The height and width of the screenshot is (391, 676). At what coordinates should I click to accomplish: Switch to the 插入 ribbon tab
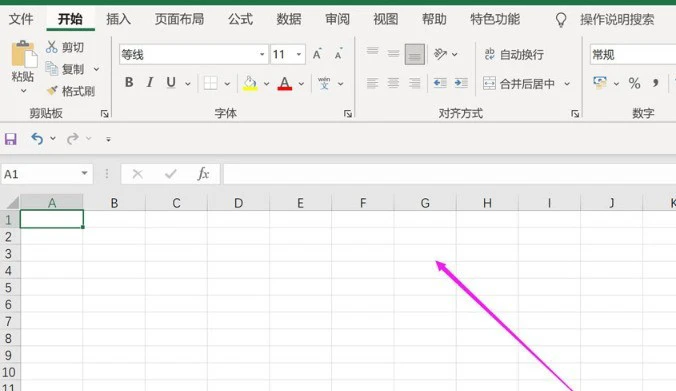tap(119, 19)
